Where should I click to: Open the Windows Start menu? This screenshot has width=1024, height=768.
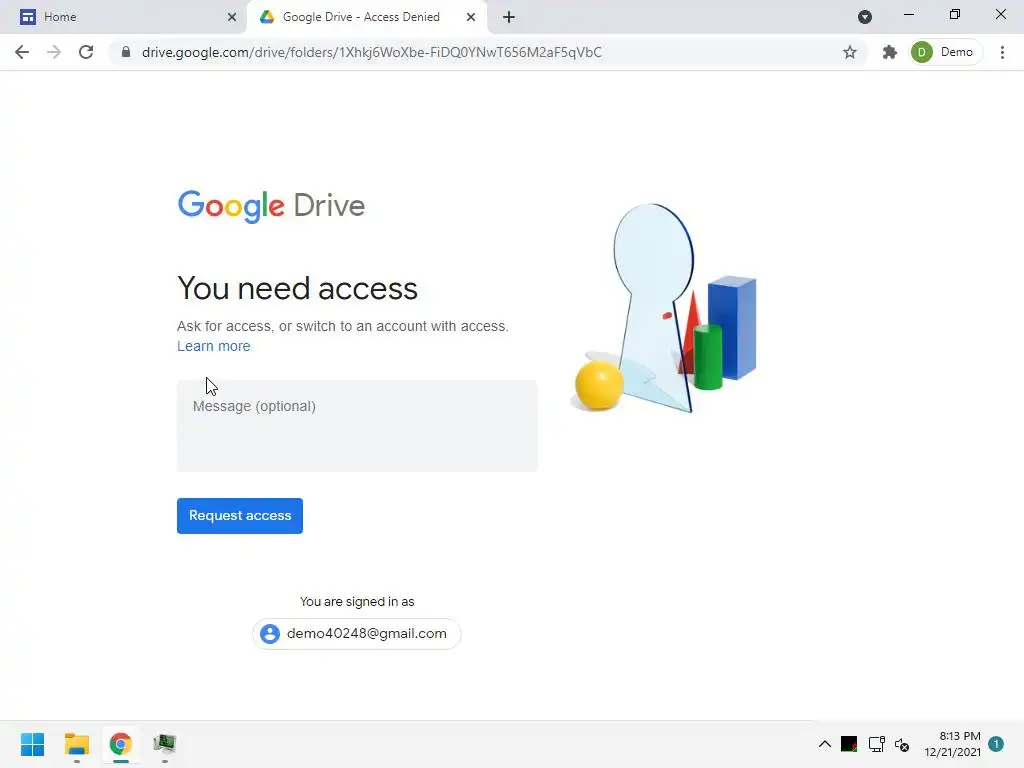pos(32,744)
